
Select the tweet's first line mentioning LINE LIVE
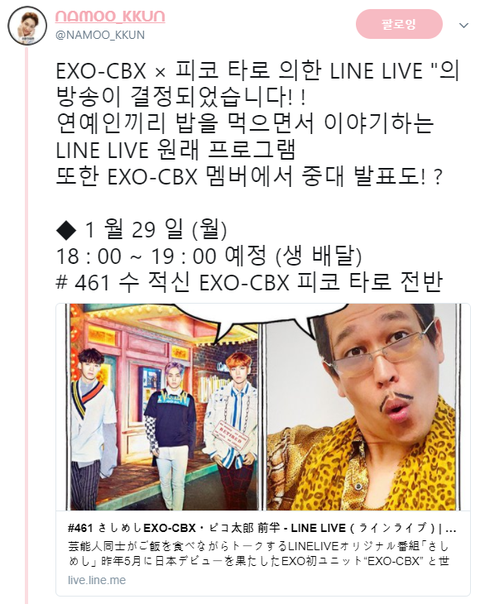(x=258, y=71)
